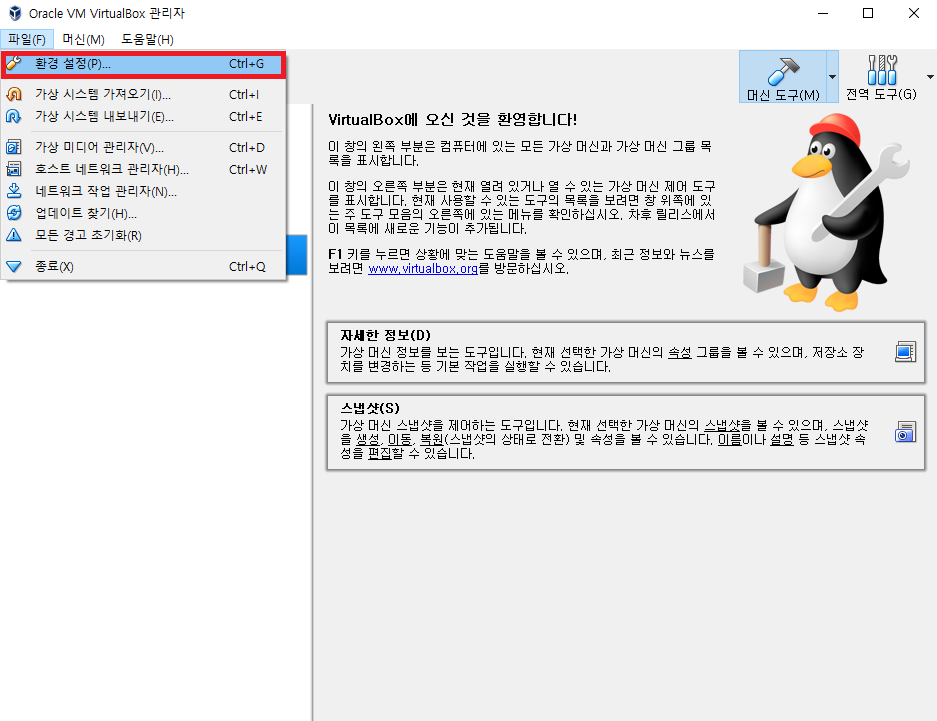The width and height of the screenshot is (937, 721).
Task: Expand the 전역 도구 dropdown arrow
Action: click(930, 77)
